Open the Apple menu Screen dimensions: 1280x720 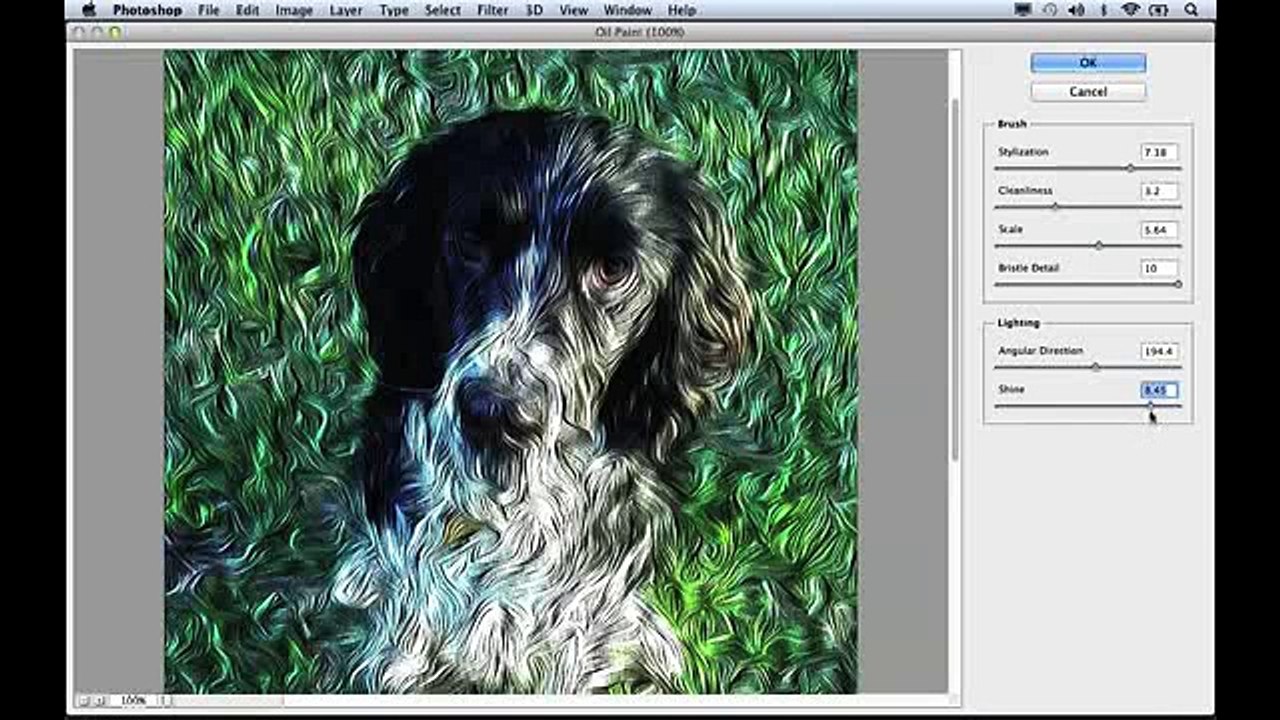(x=89, y=10)
